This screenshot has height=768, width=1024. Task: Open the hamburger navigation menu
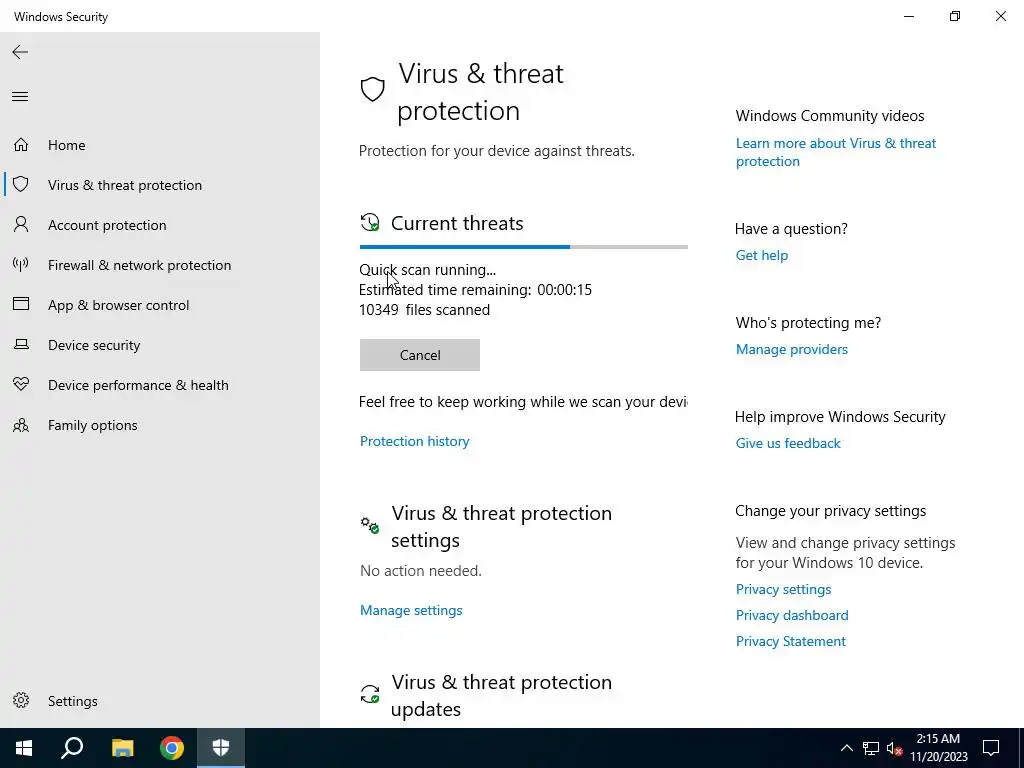[20, 97]
